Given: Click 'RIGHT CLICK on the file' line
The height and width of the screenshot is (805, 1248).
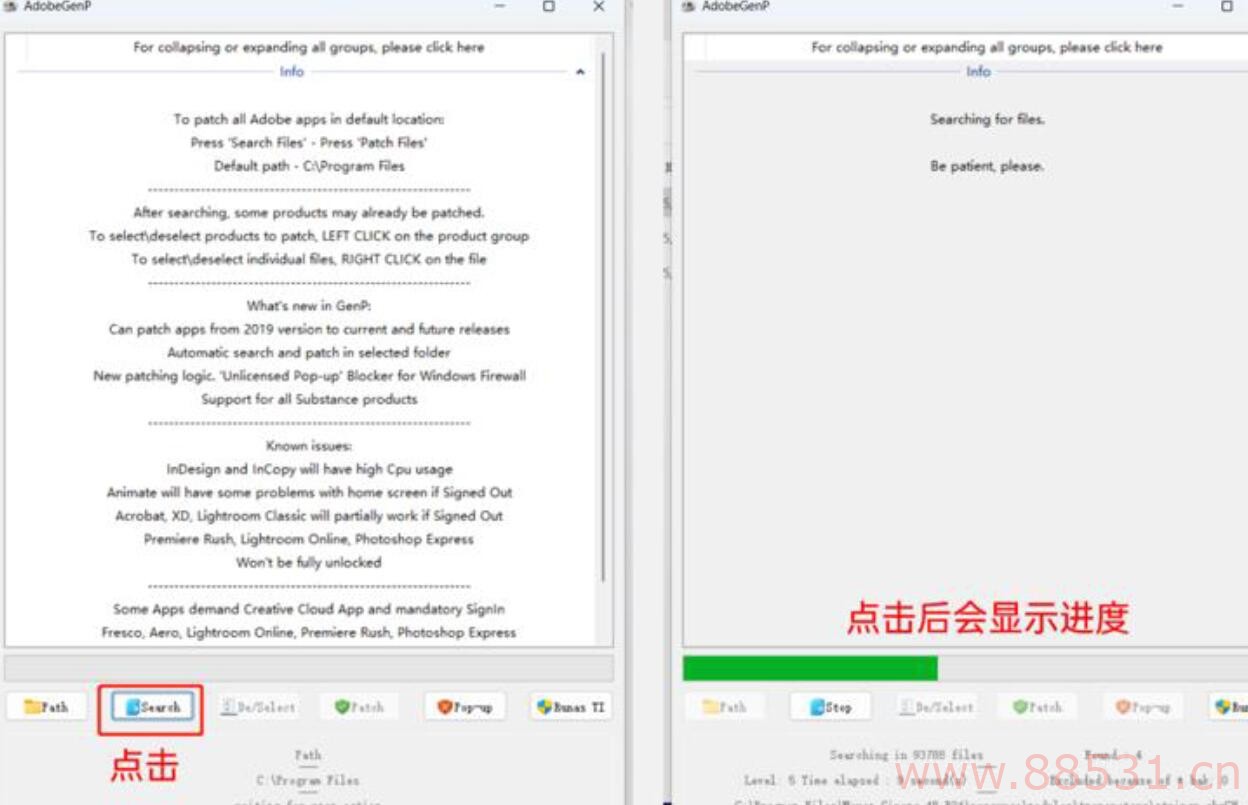Looking at the screenshot, I should click(x=308, y=259).
